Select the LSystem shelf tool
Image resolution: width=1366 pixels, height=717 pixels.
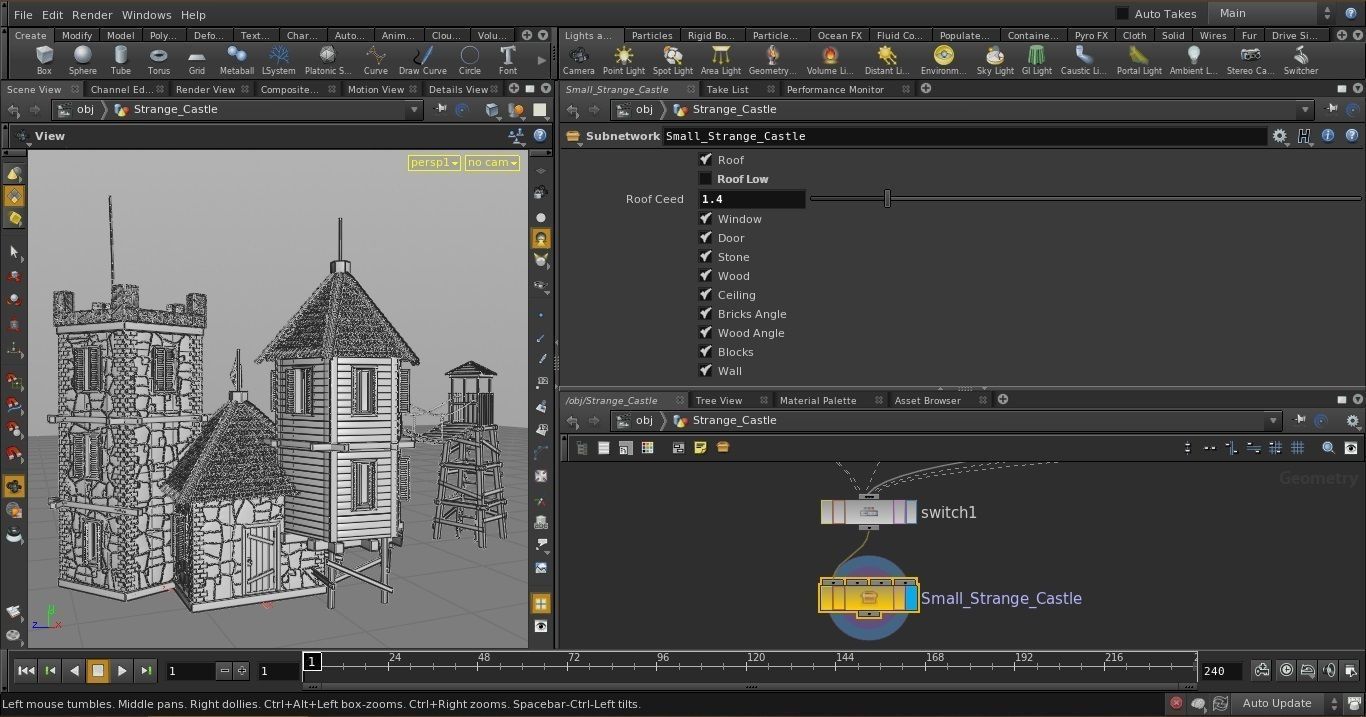pyautogui.click(x=279, y=59)
